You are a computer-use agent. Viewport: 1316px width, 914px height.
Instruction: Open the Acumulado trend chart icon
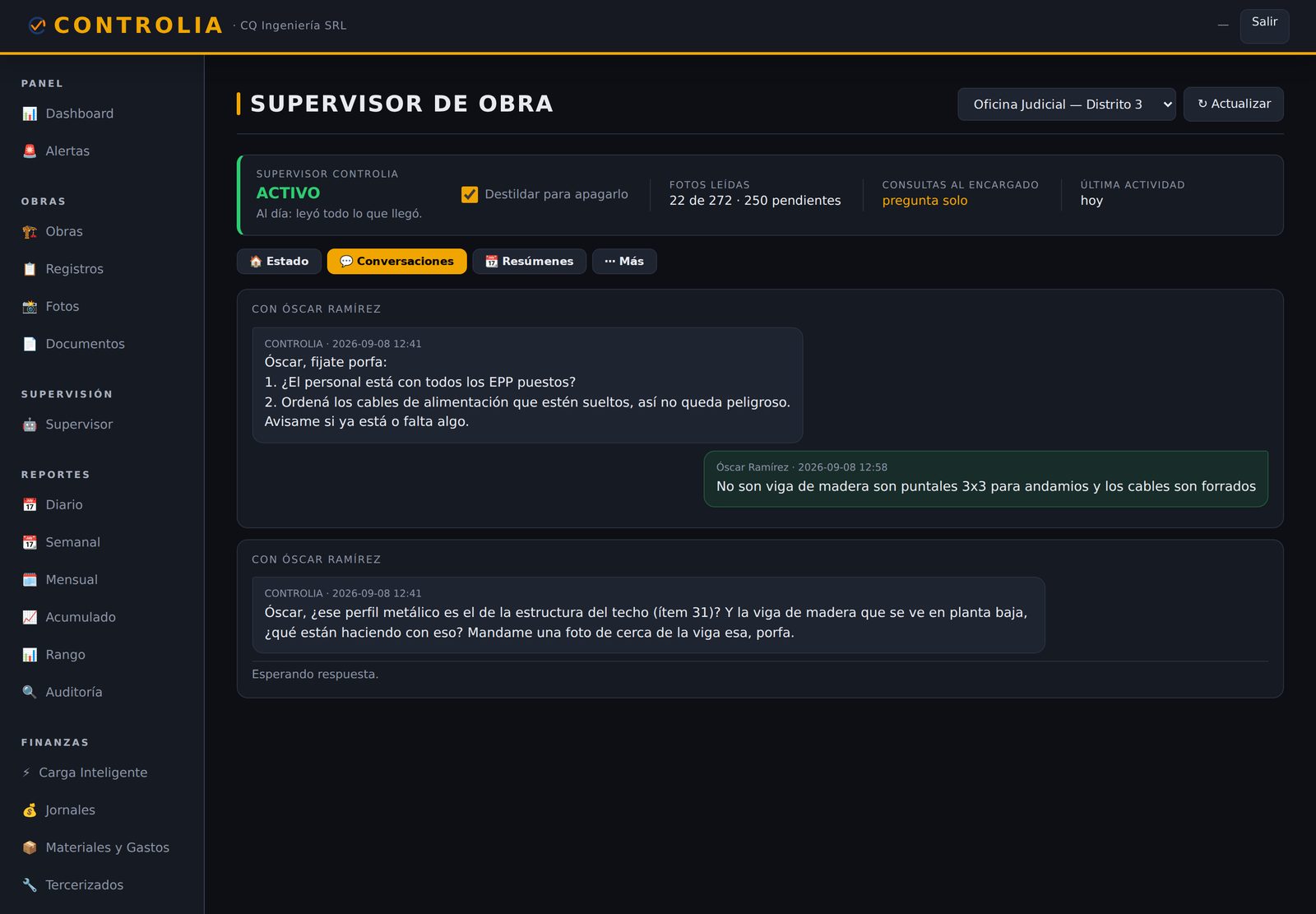pyautogui.click(x=30, y=617)
